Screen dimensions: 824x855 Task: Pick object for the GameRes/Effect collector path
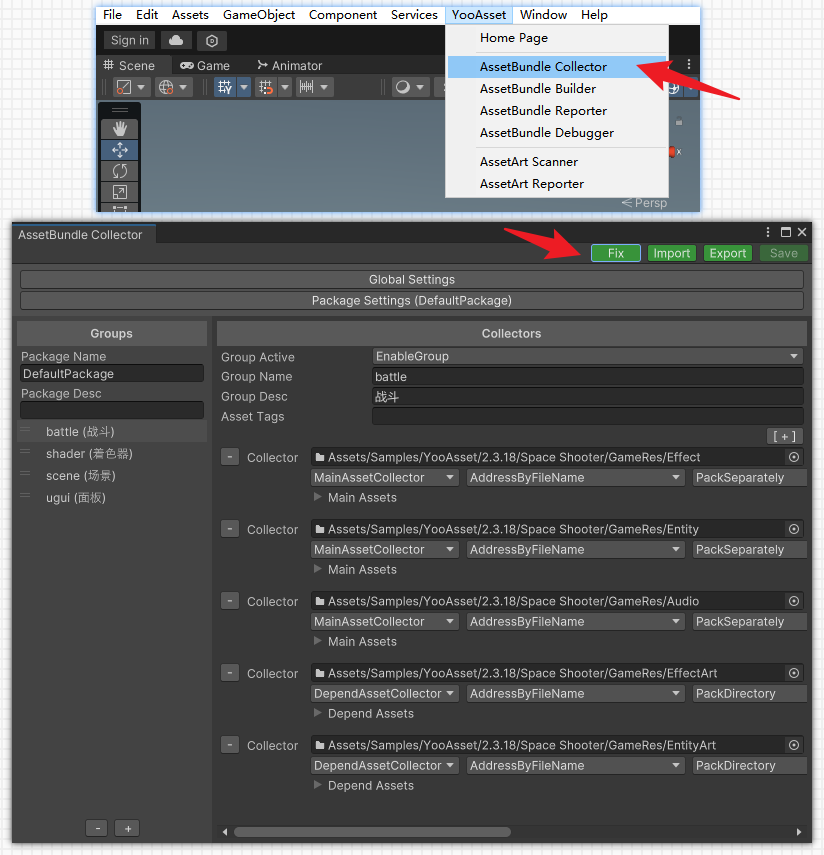click(x=794, y=457)
